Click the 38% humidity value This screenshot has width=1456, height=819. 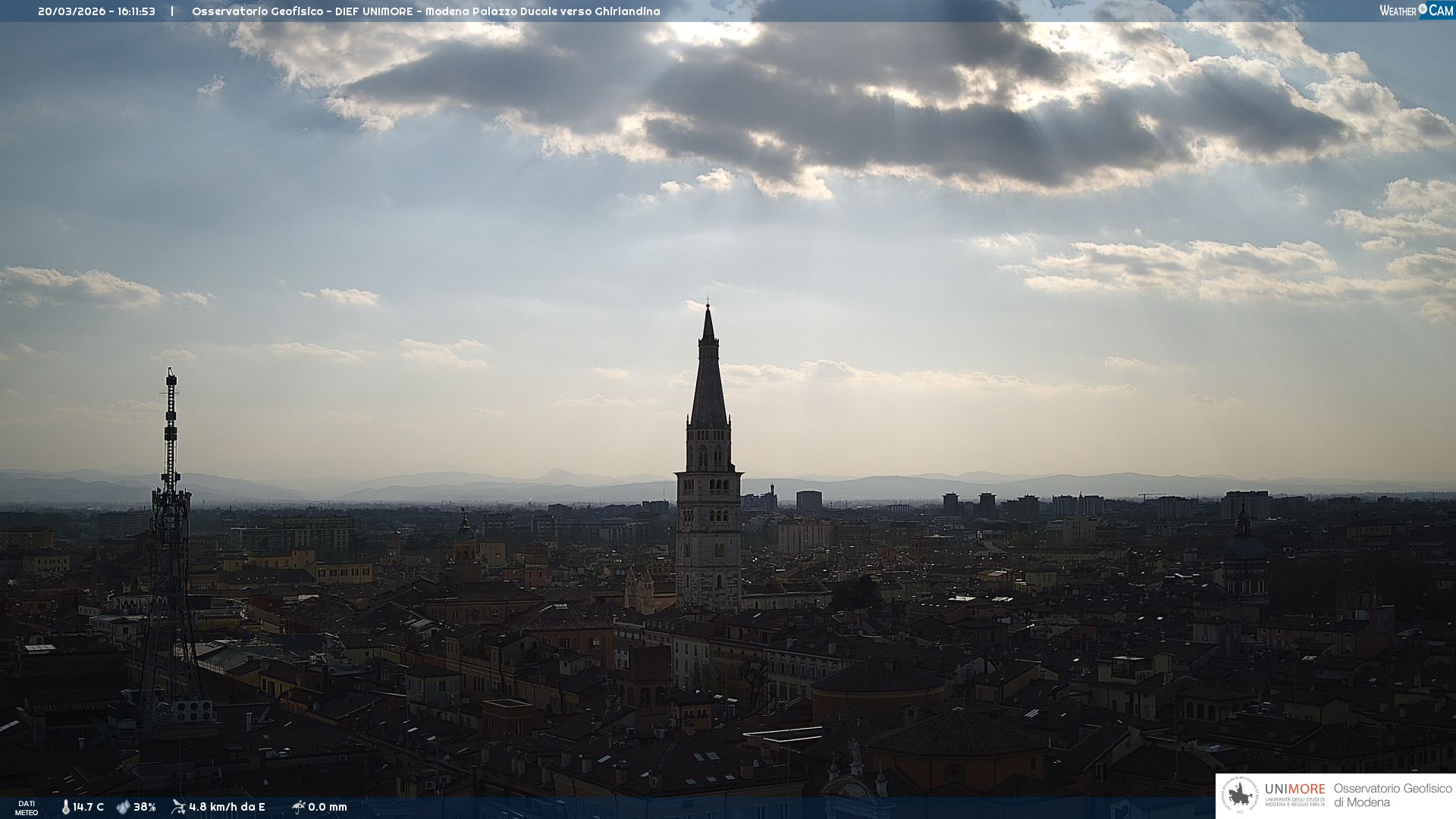[x=144, y=807]
